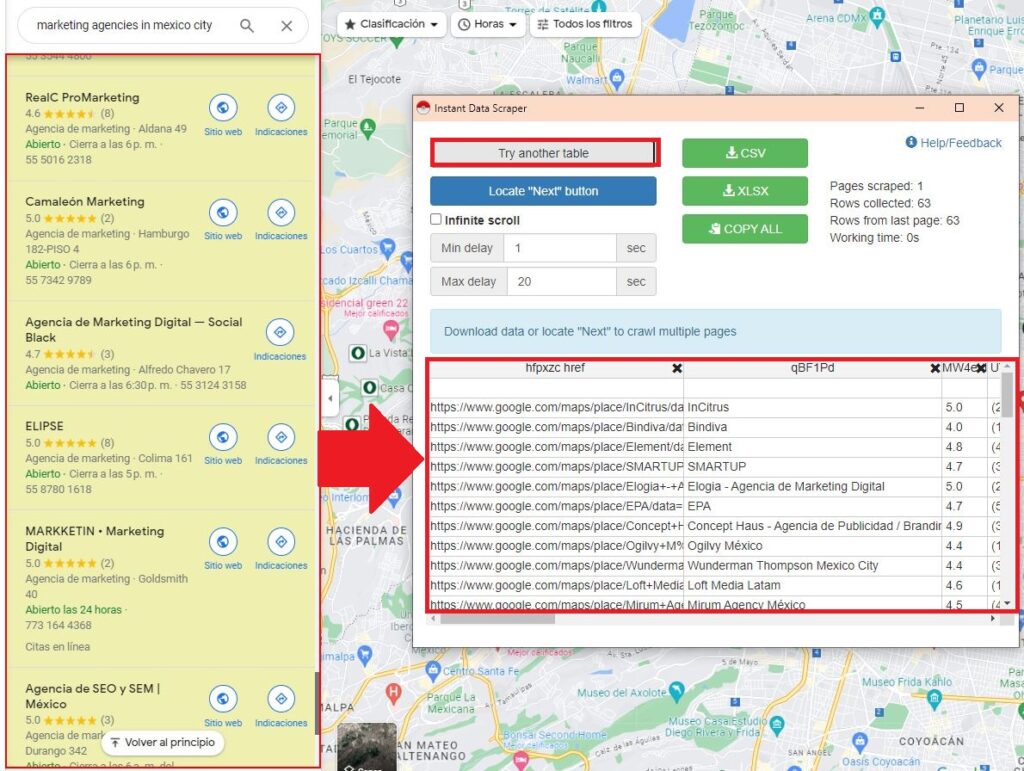Select the SMARTUP name cell
The image size is (1024, 771).
point(812,467)
